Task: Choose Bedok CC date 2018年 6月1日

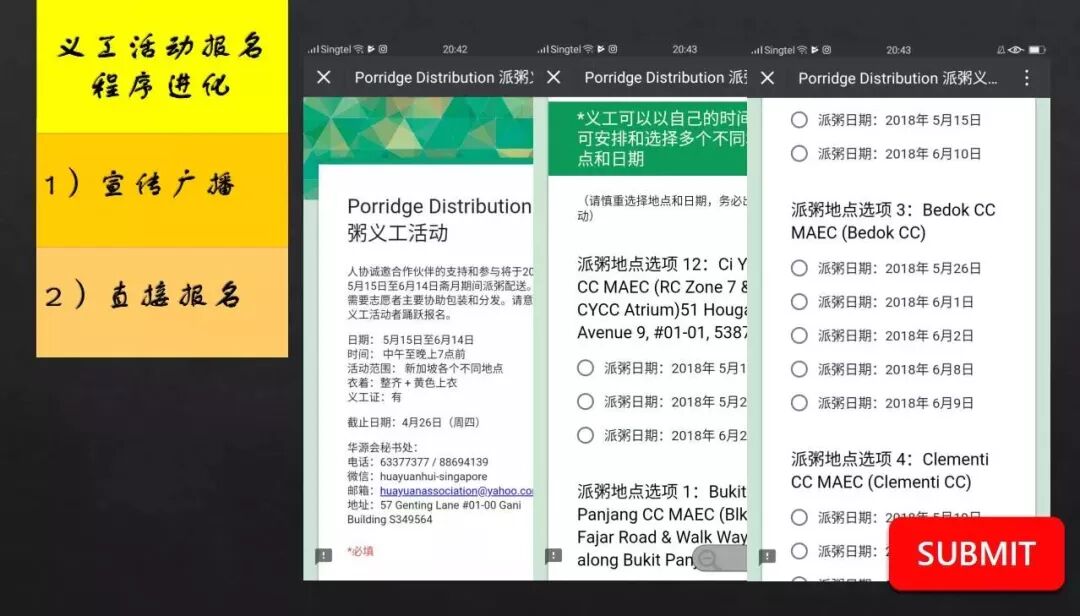Action: (x=799, y=302)
